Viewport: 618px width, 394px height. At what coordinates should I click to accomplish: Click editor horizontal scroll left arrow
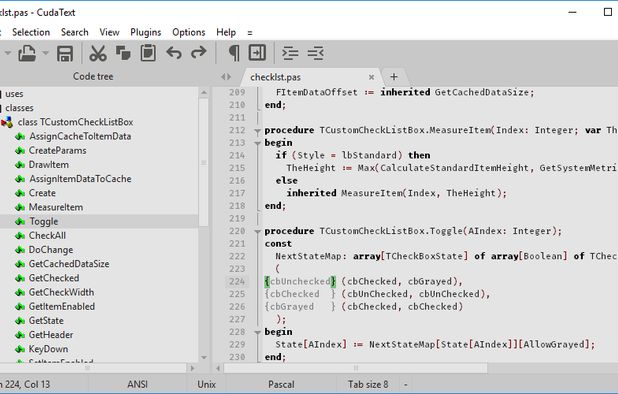point(218,368)
